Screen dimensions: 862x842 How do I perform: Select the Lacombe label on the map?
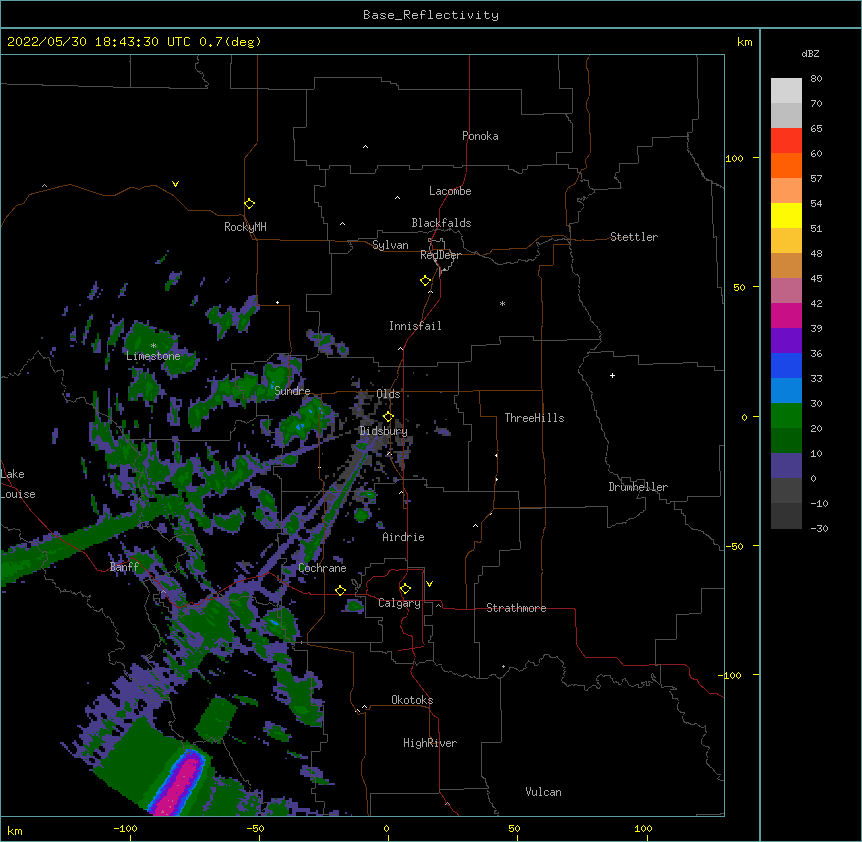click(x=450, y=191)
